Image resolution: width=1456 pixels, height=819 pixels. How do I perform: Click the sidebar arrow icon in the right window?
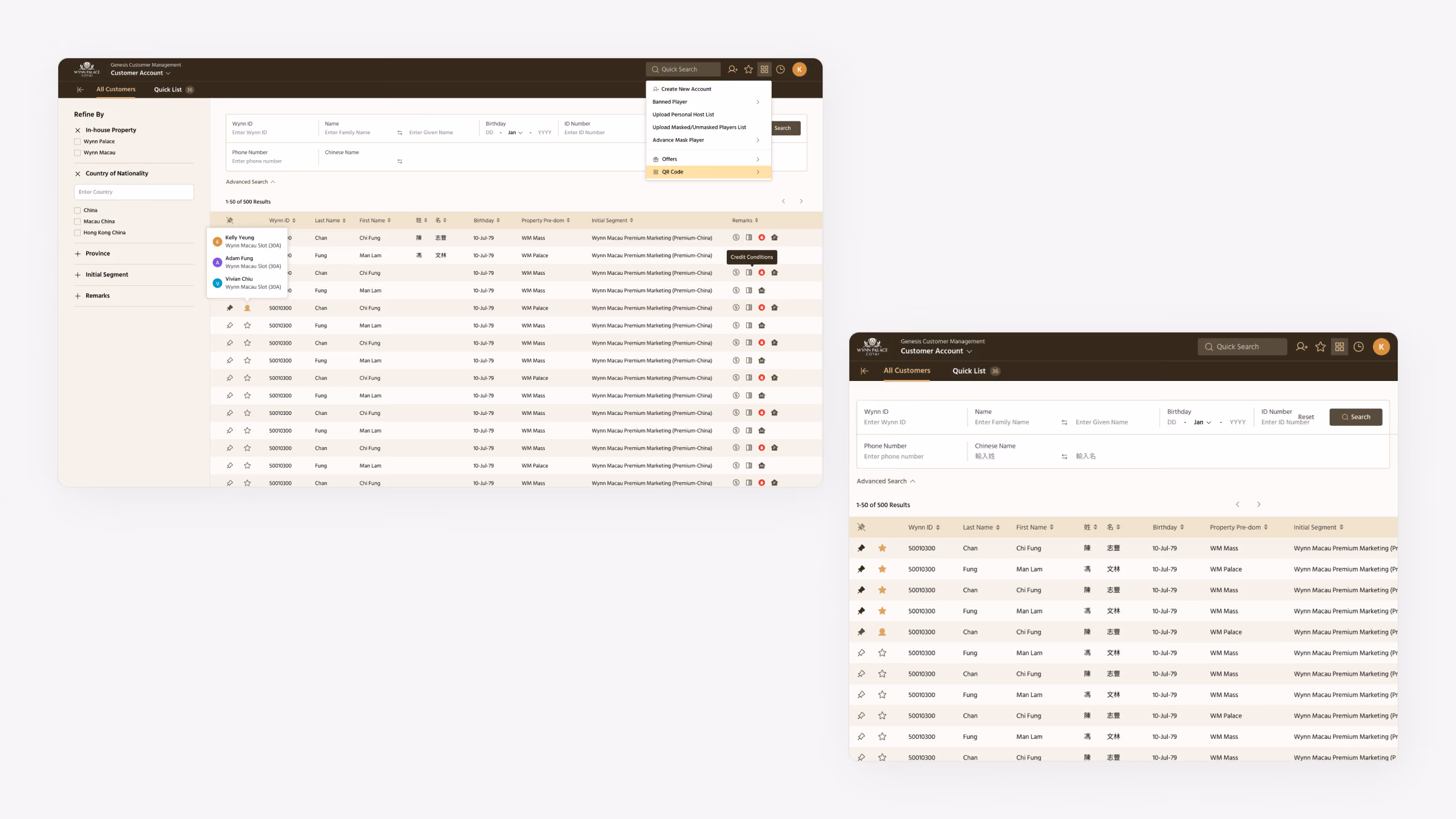(864, 371)
